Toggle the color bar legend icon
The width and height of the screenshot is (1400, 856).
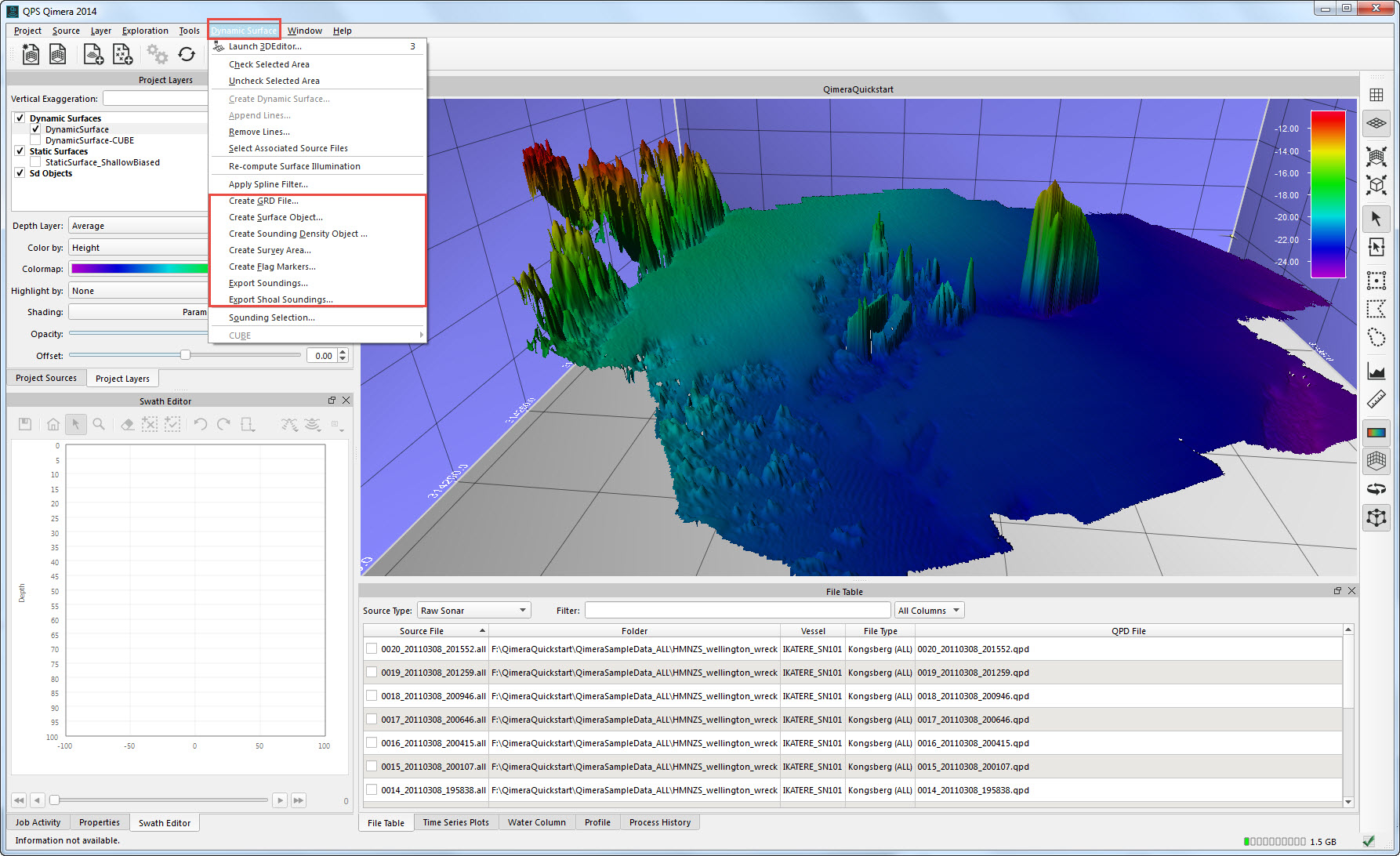click(x=1376, y=432)
